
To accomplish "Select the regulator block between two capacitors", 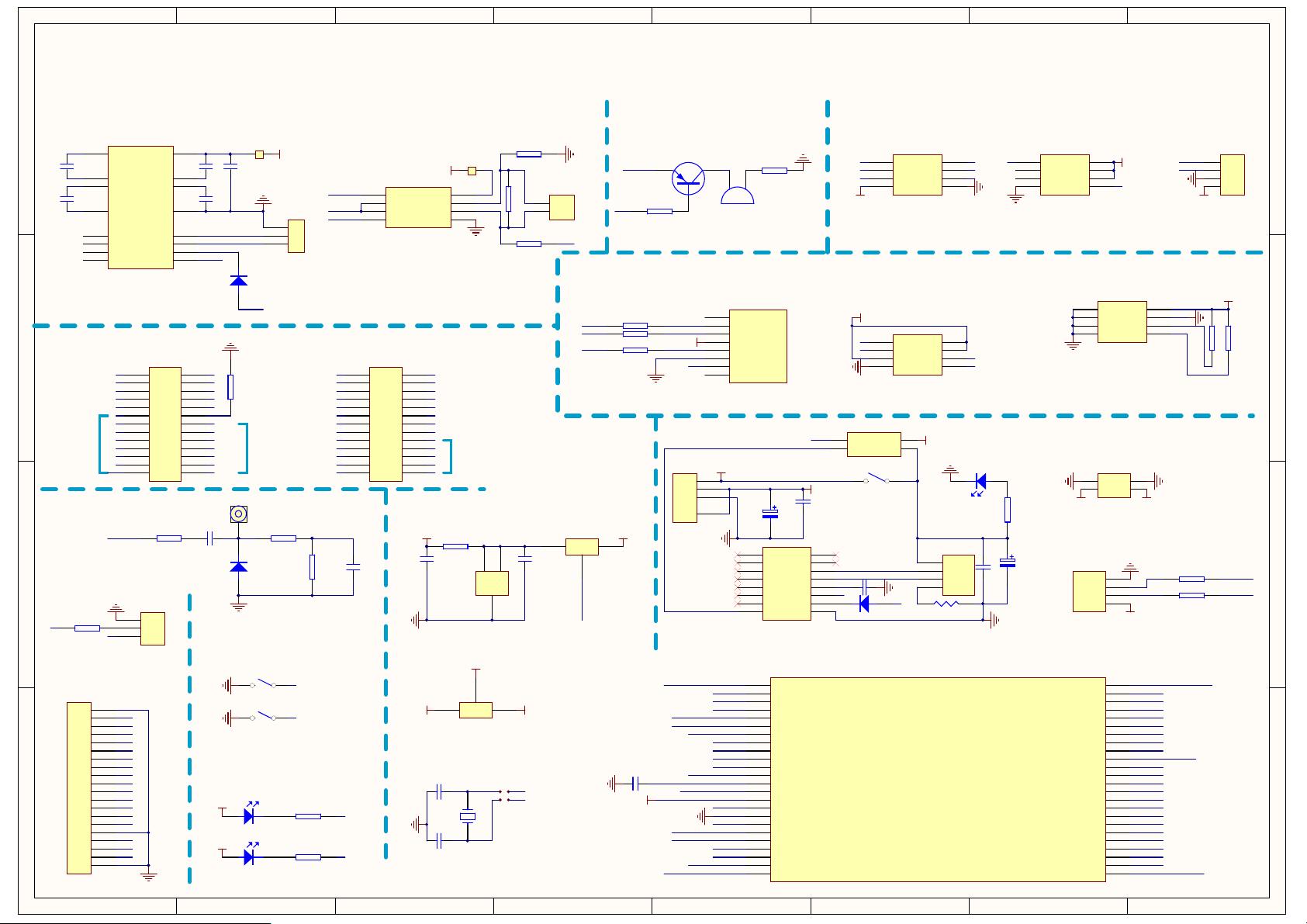I will [x=492, y=583].
